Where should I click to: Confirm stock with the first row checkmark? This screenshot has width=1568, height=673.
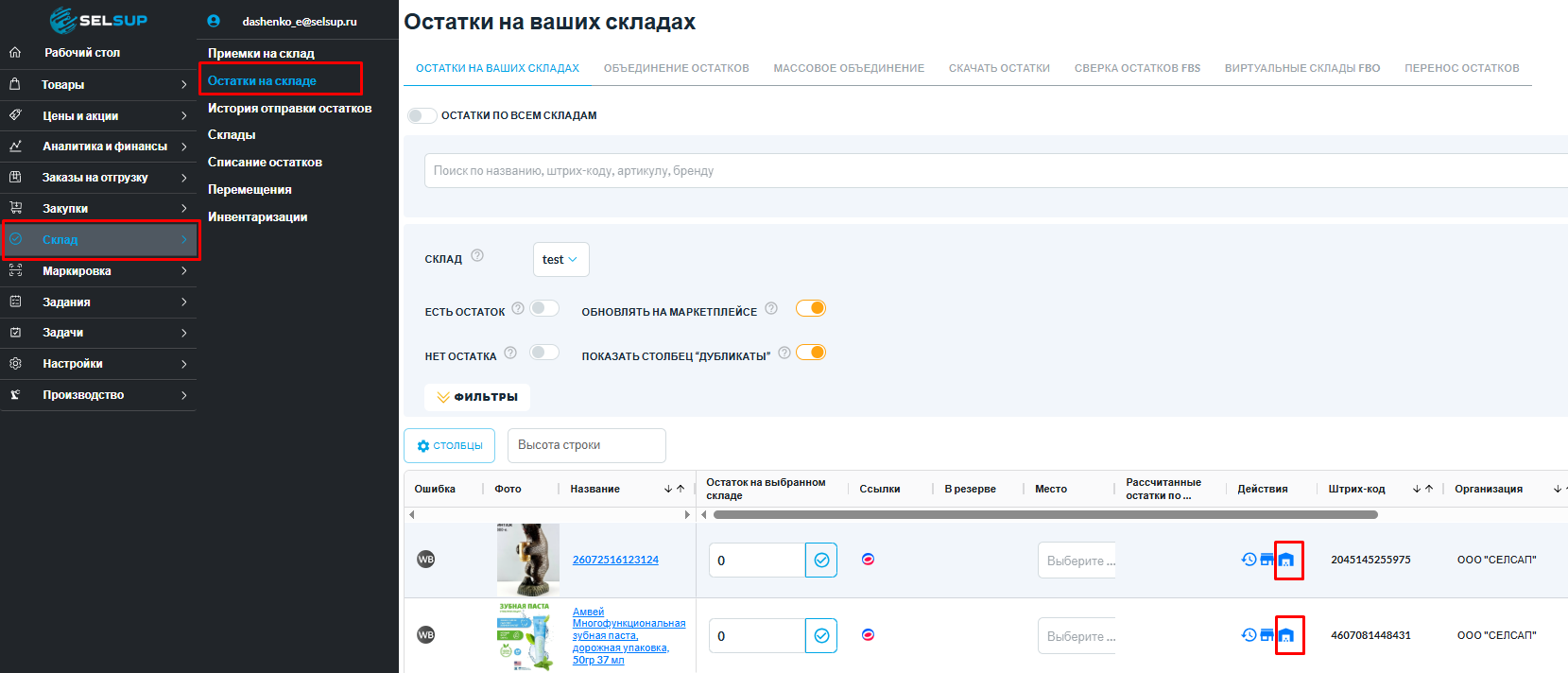click(821, 561)
